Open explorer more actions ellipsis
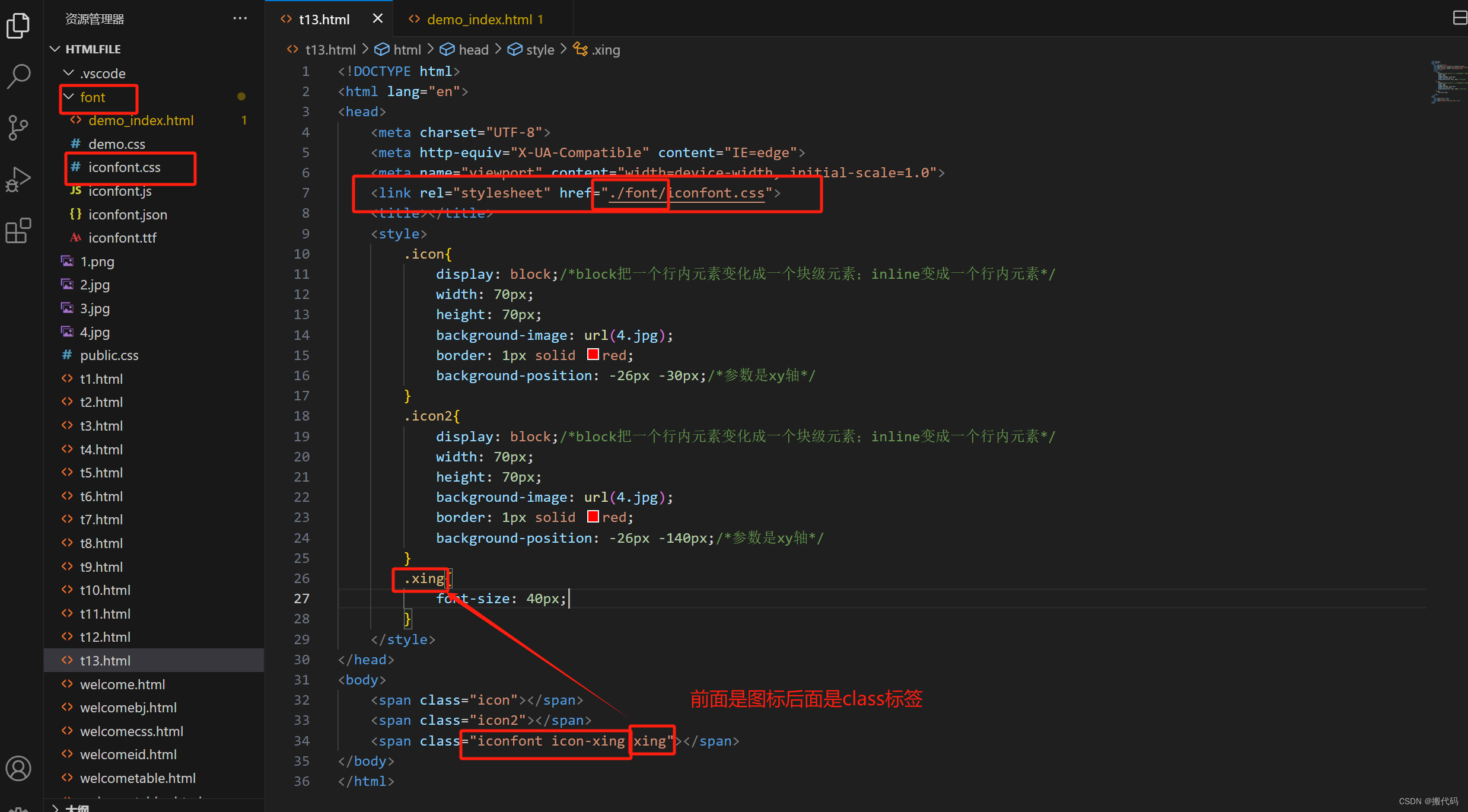Screen dimensions: 1468x812 (240, 18)
